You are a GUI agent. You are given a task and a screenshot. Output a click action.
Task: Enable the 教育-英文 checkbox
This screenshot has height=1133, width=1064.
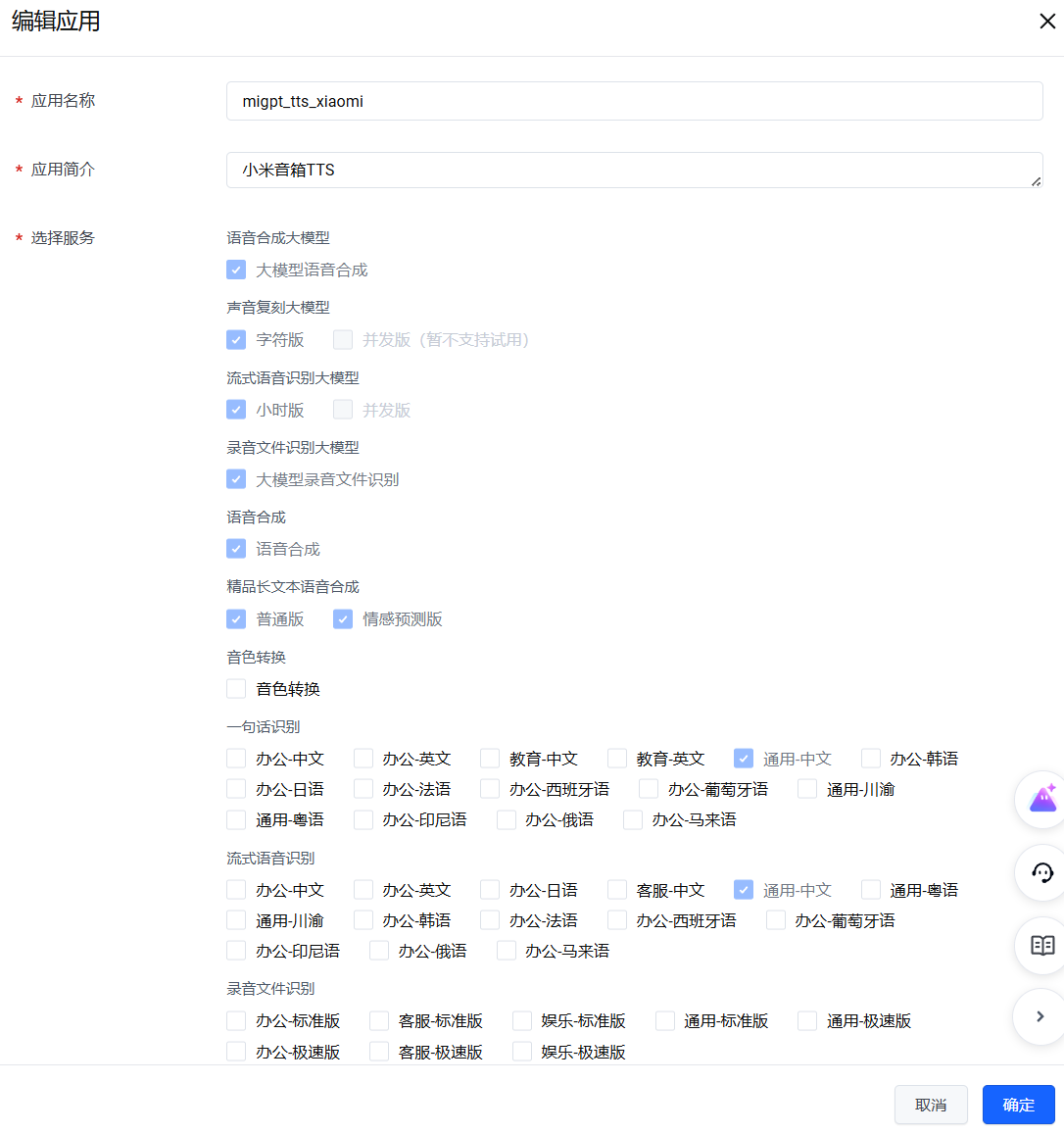tap(617, 759)
